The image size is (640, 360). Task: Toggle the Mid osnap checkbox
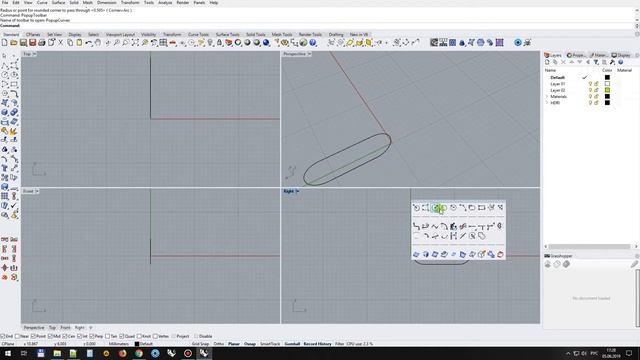(50, 336)
